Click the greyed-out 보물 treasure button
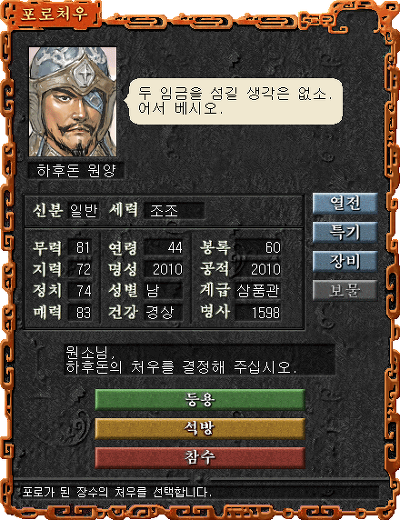The height and width of the screenshot is (520, 400). click(x=345, y=290)
